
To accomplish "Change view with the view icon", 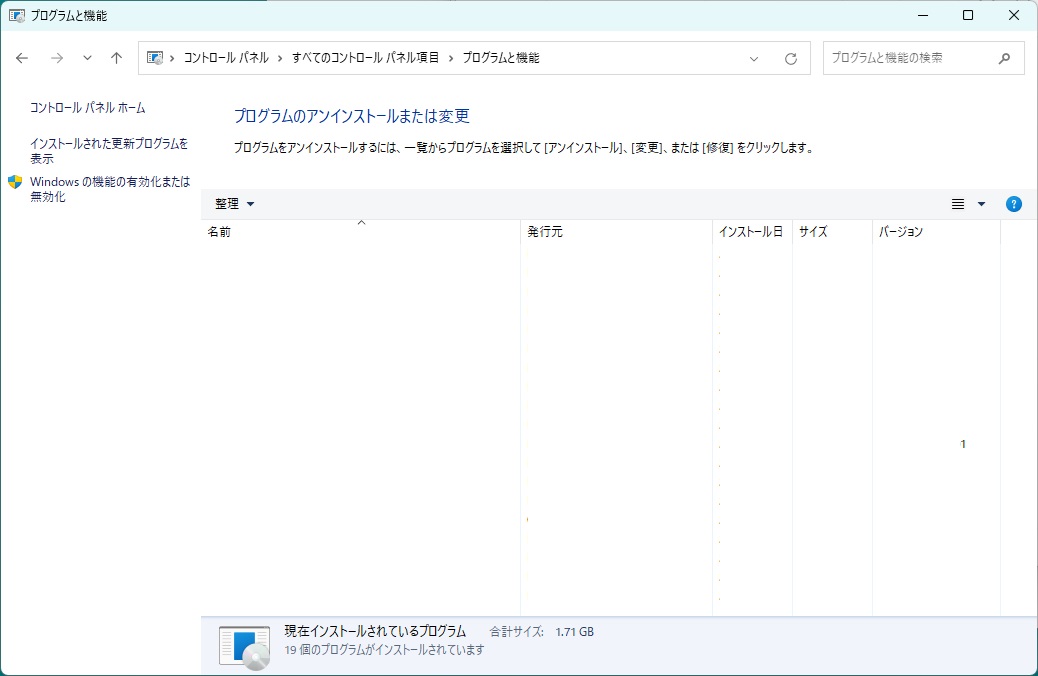I will click(x=958, y=204).
